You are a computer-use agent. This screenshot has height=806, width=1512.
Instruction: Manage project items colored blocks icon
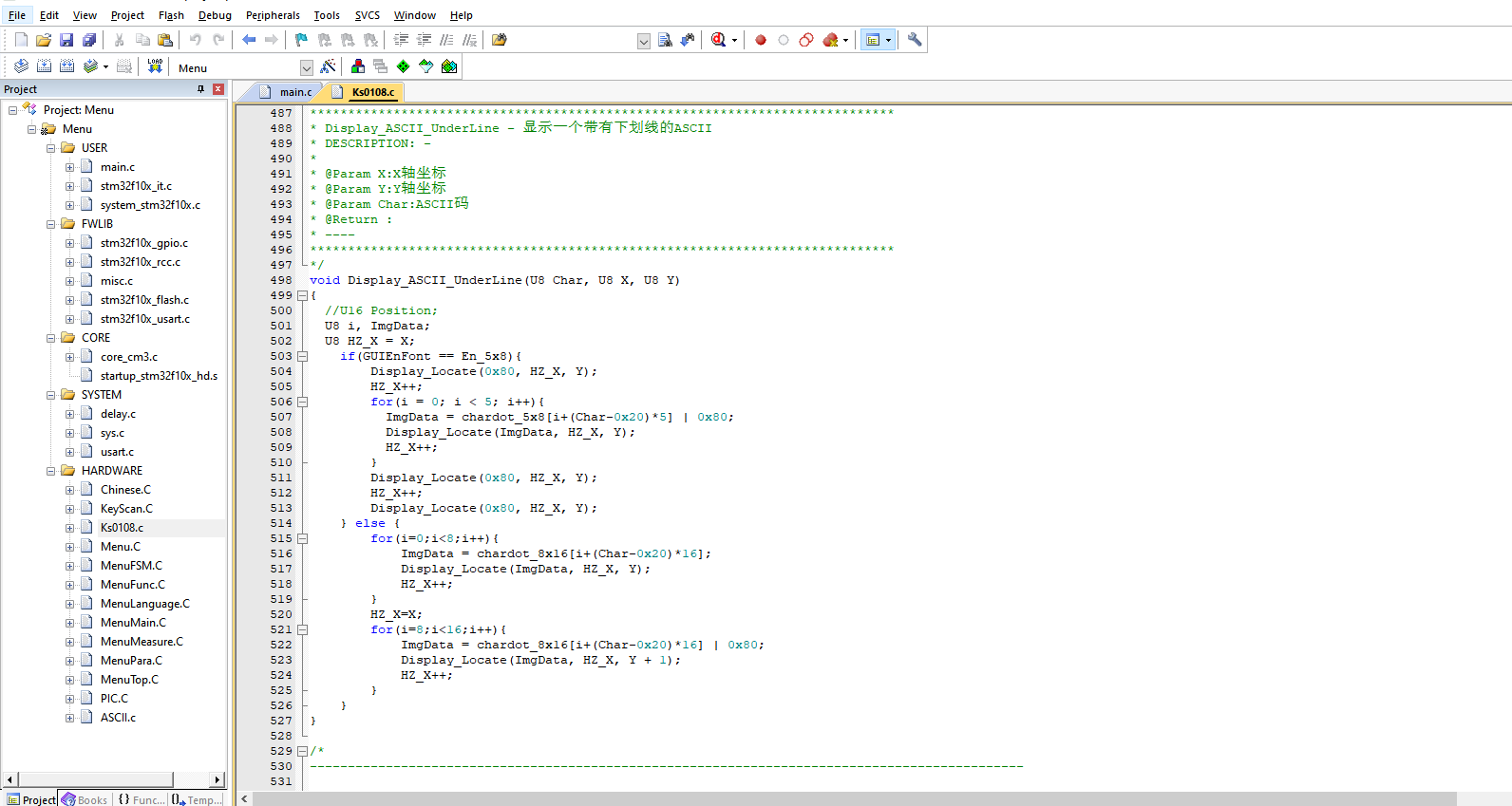point(358,66)
